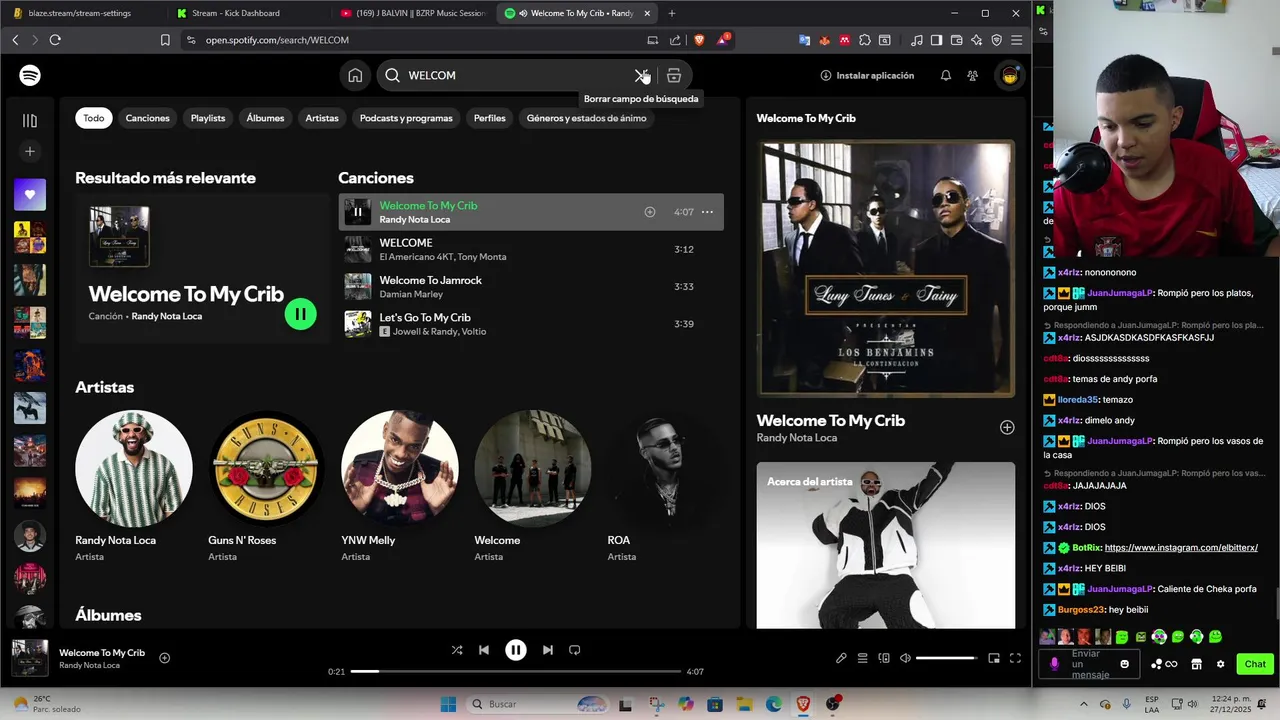This screenshot has width=1280, height=720.
Task: Click the browser reload button
Action: 55,40
